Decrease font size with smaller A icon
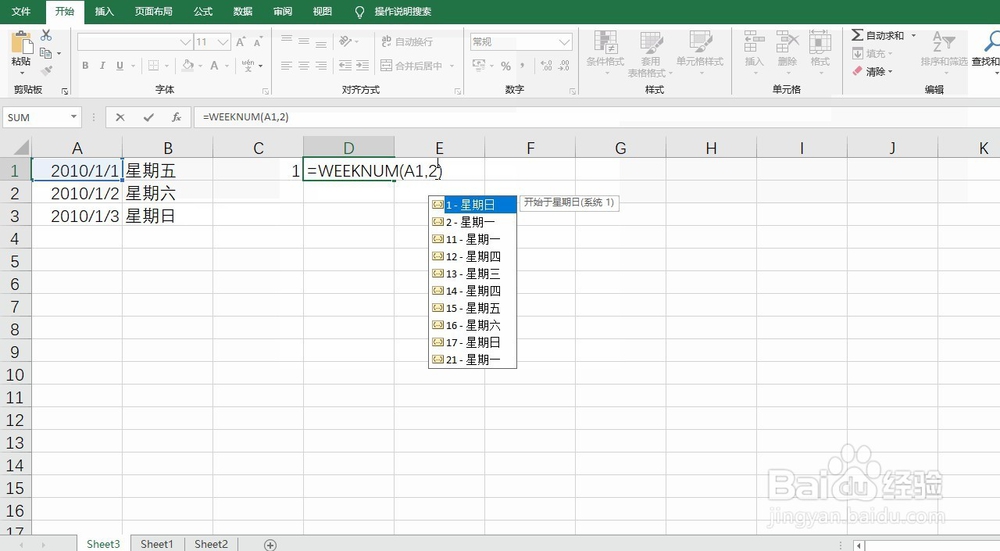 tap(258, 42)
